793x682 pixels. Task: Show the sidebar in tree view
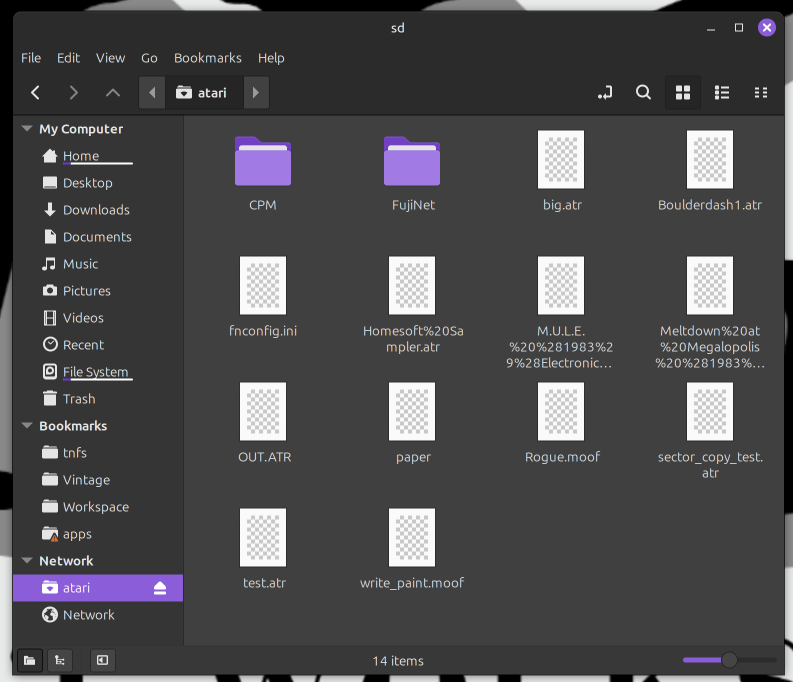coord(60,660)
